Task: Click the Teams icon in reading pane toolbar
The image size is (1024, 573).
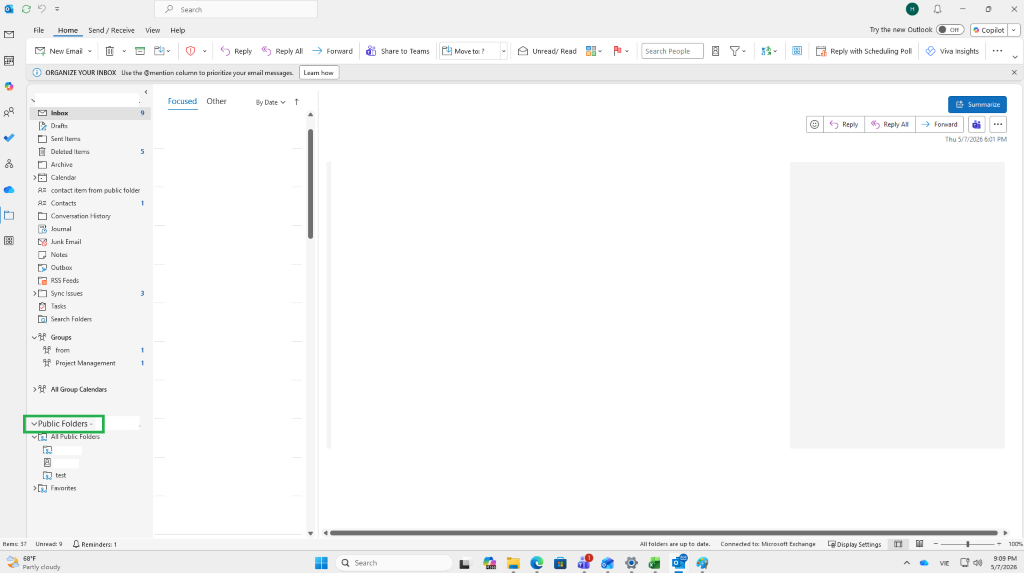Action: pyautogui.click(x=976, y=124)
